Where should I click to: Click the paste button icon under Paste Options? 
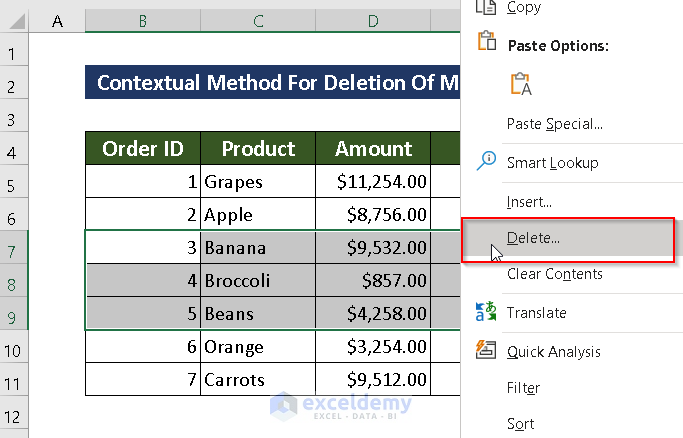point(520,84)
